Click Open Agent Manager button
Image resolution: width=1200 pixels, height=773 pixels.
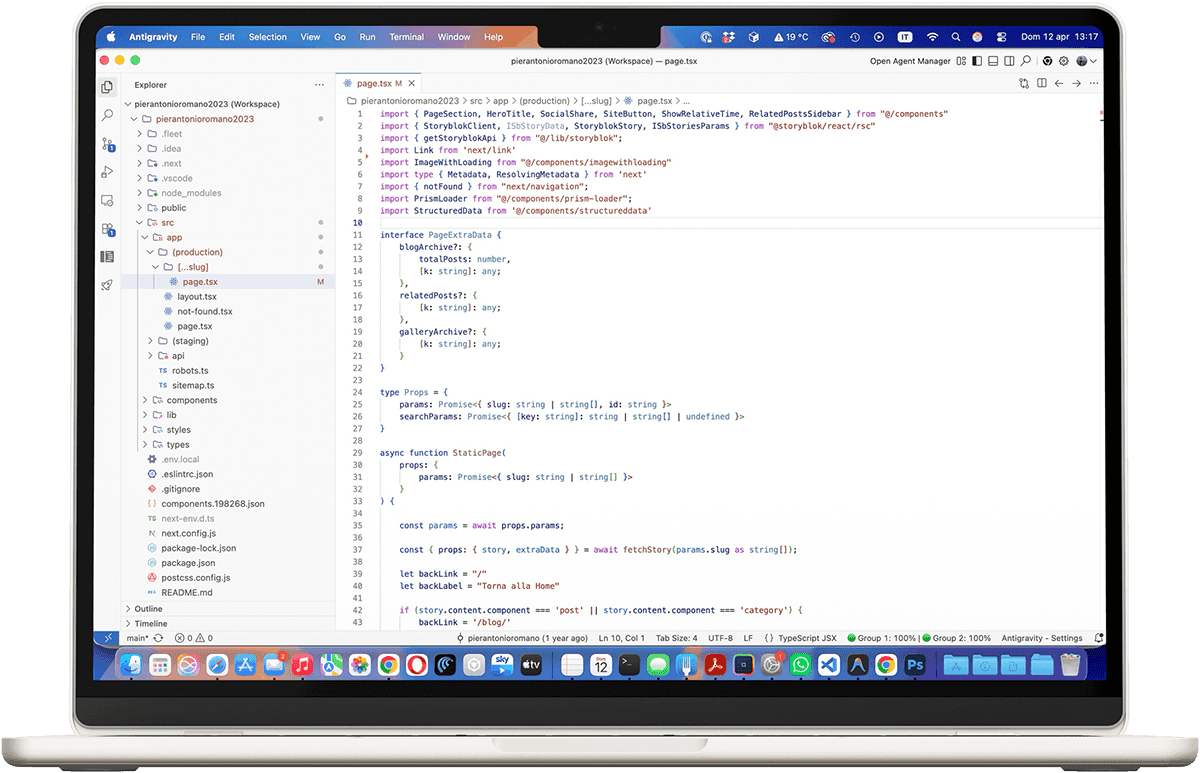[x=910, y=61]
